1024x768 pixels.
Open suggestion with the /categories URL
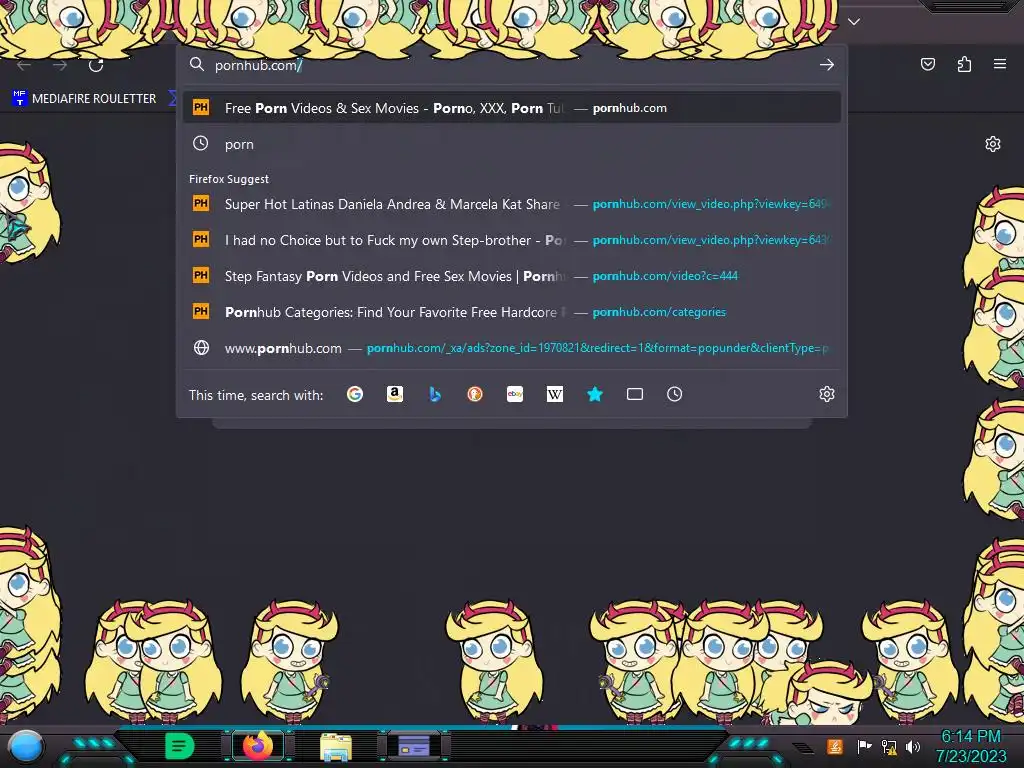tap(512, 312)
